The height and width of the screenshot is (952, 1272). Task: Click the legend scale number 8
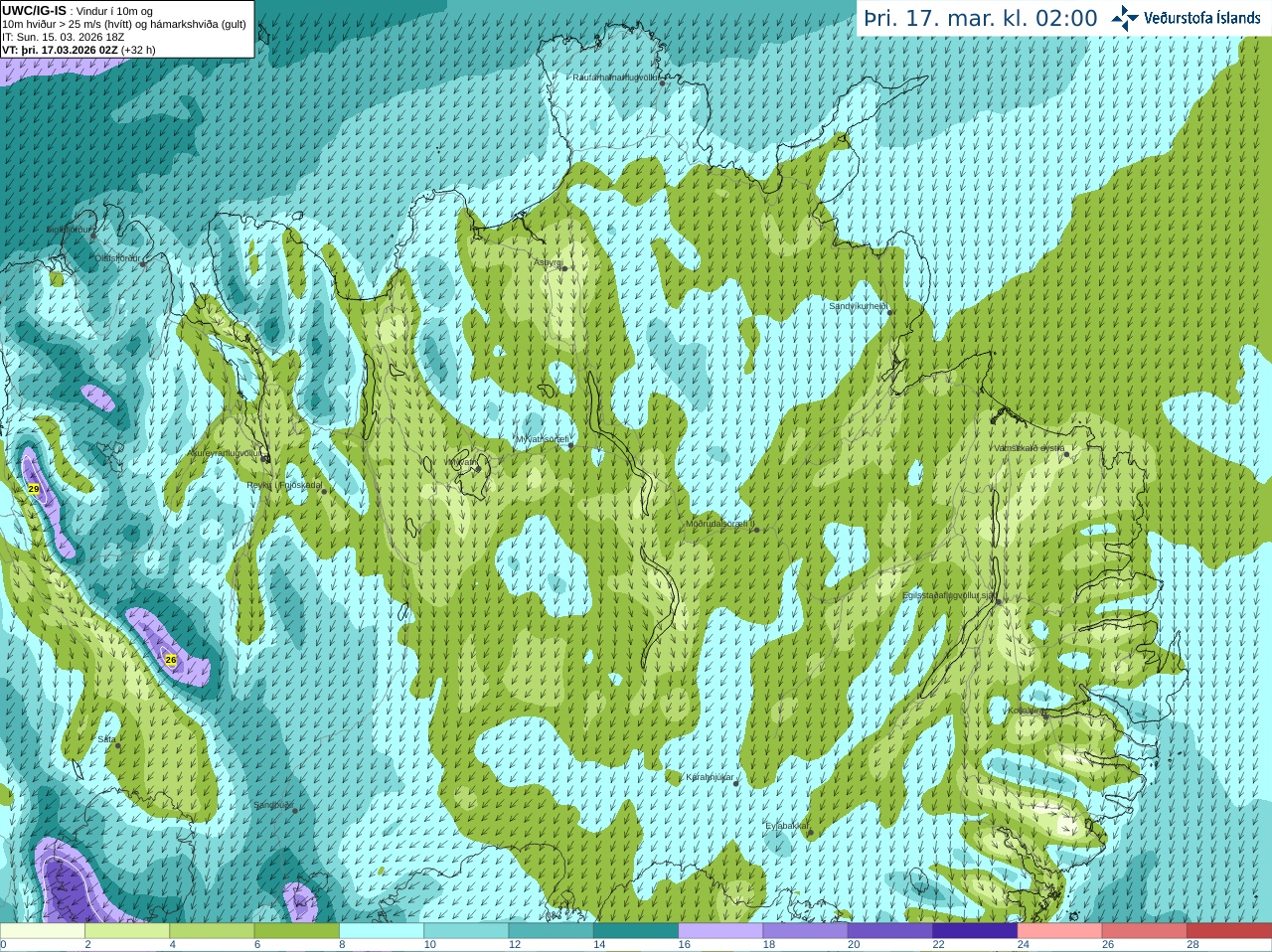tap(343, 945)
